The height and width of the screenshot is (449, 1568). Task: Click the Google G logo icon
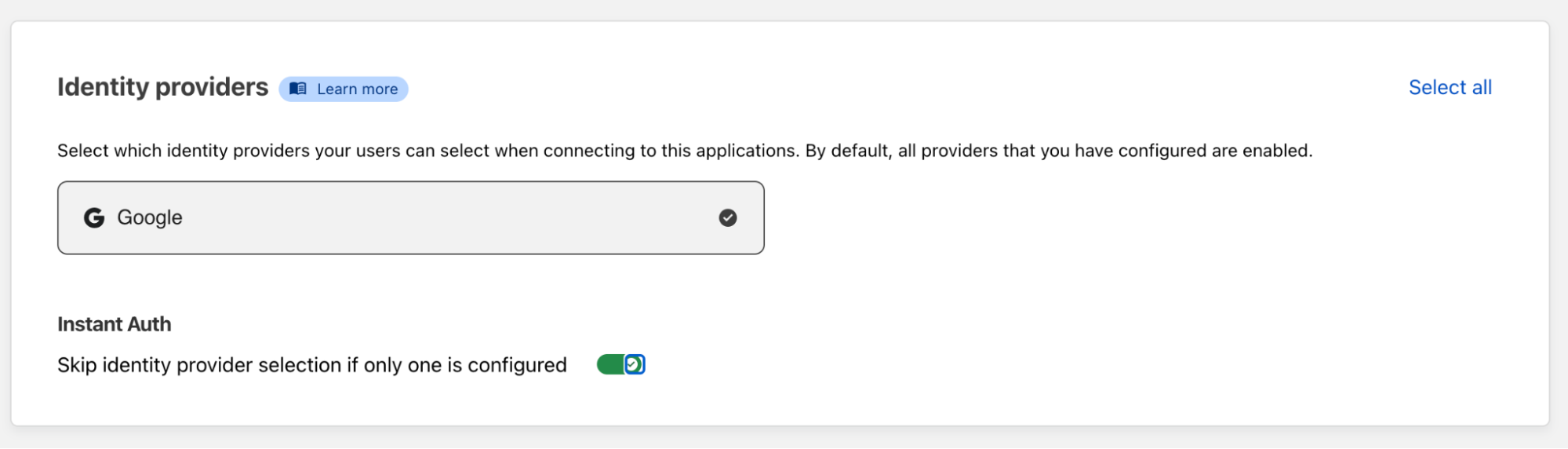tap(94, 217)
